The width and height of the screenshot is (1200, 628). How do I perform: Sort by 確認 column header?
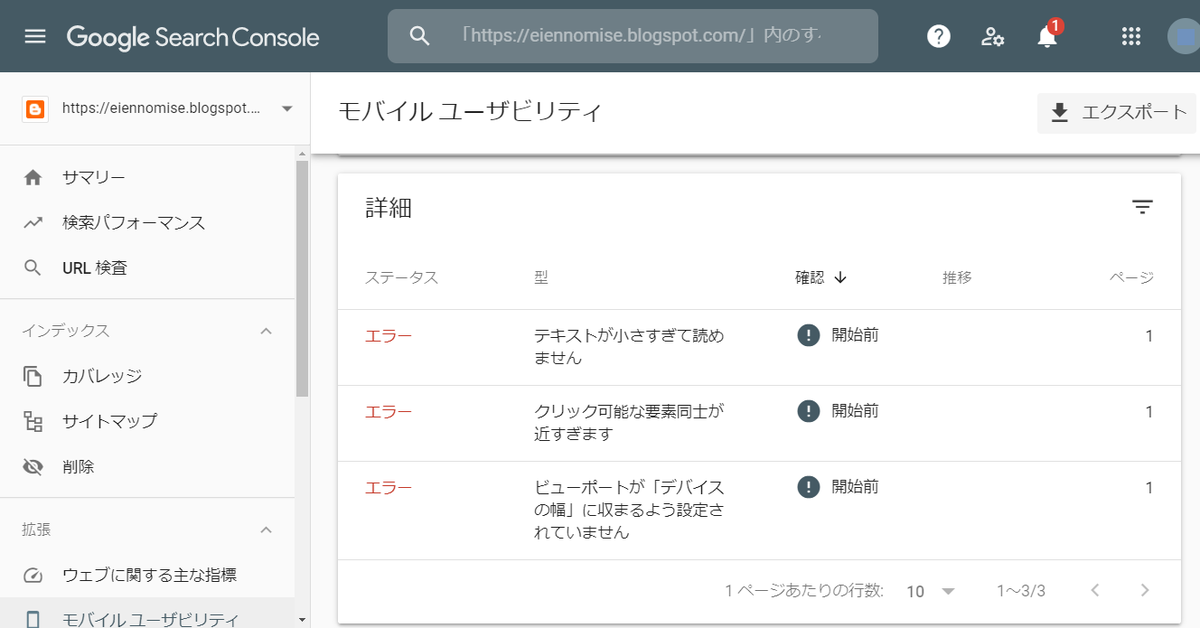pos(810,277)
